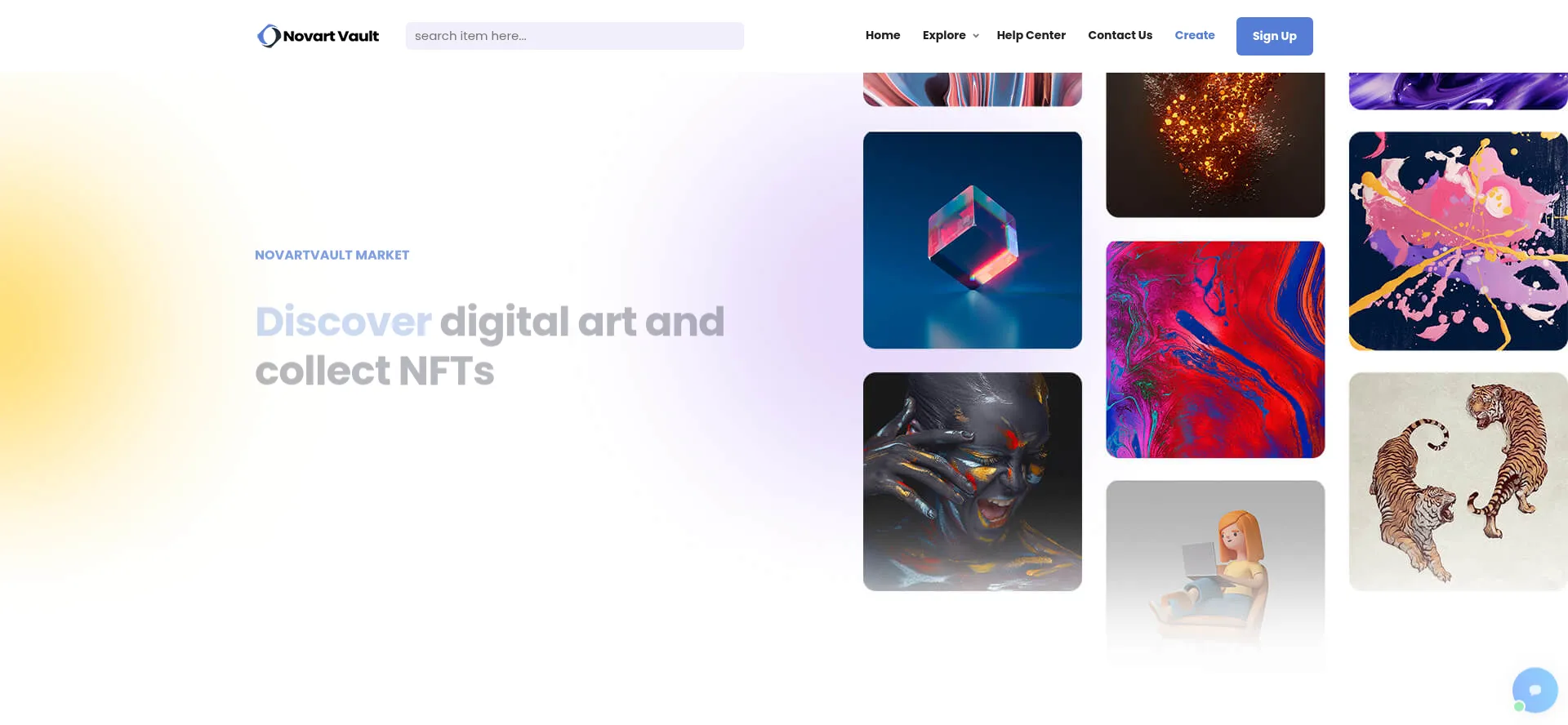Image resolution: width=1568 pixels, height=725 pixels.
Task: Open the pink paint splatter artwork
Action: [x=1457, y=241]
